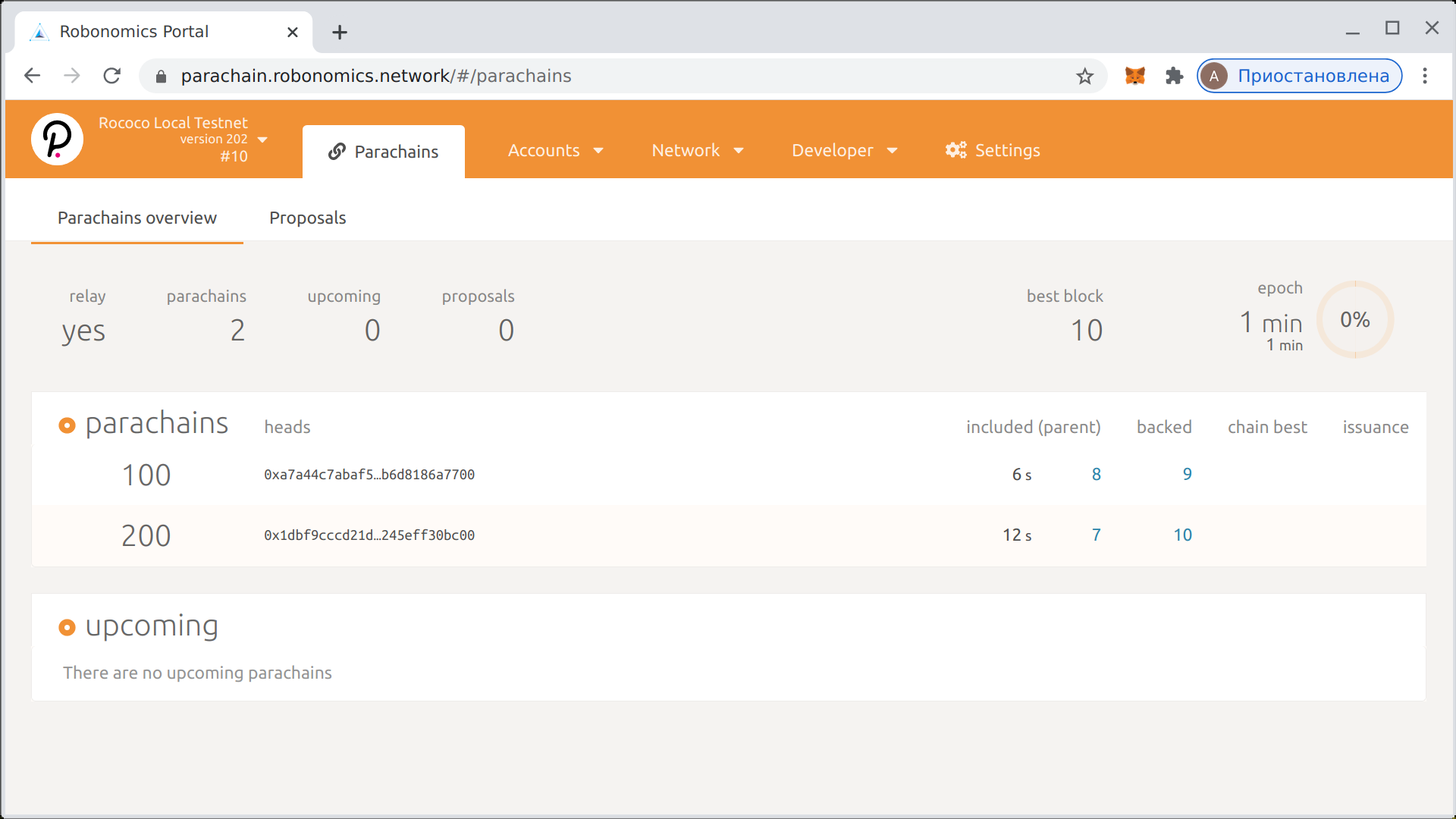Open a new browser tab
1456x819 pixels.
[x=340, y=32]
